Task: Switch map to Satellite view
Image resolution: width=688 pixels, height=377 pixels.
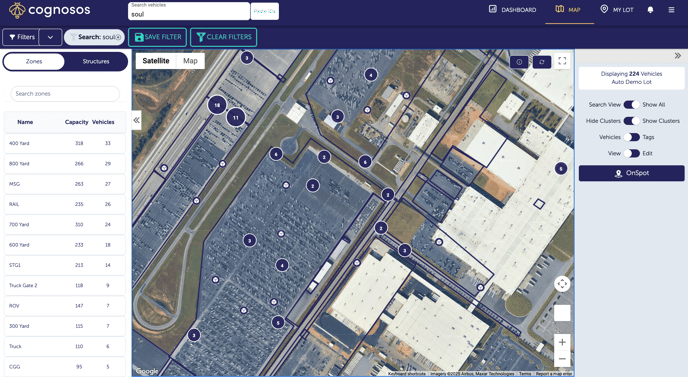Action: [156, 61]
